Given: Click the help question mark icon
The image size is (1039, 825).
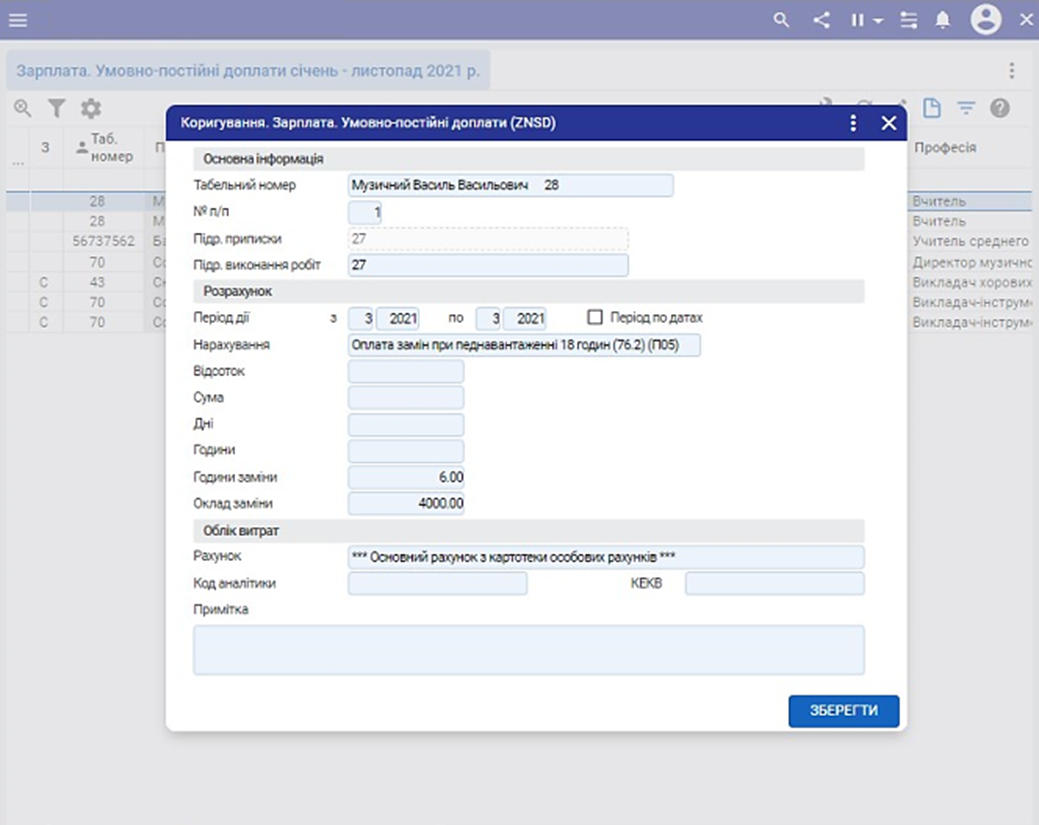Looking at the screenshot, I should click(x=999, y=108).
